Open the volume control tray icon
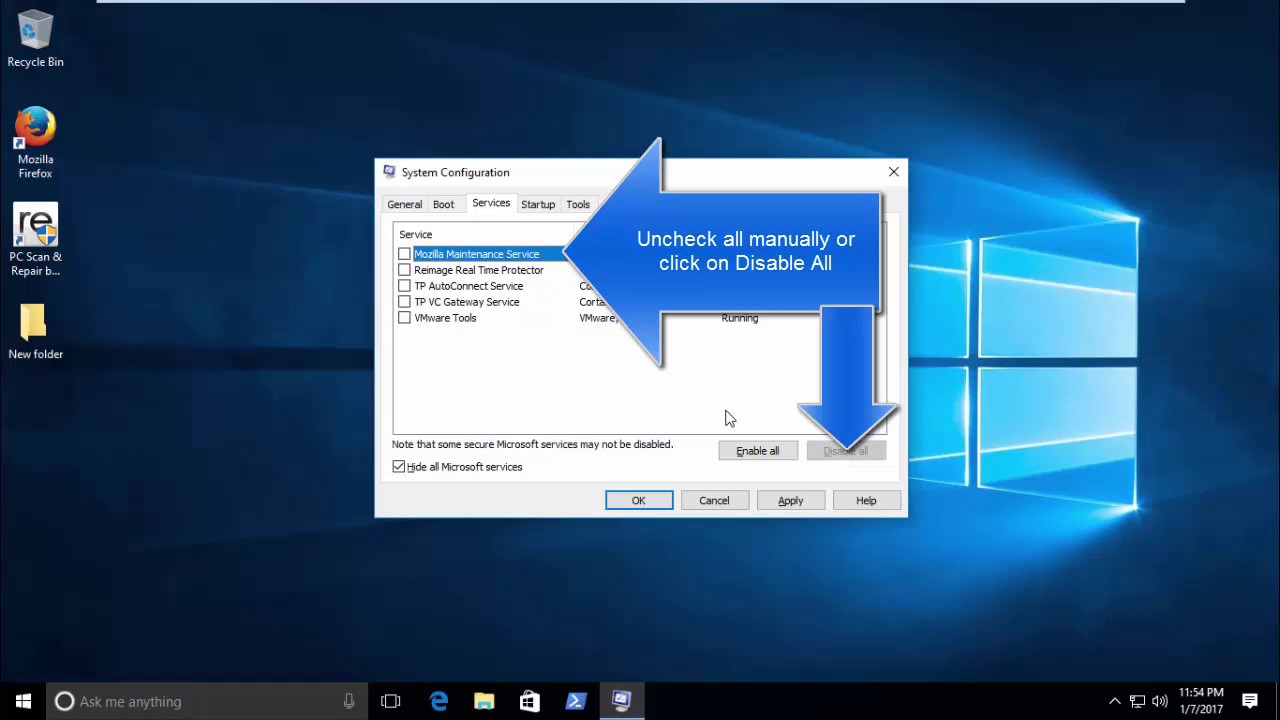The image size is (1280, 720). click(1160, 701)
